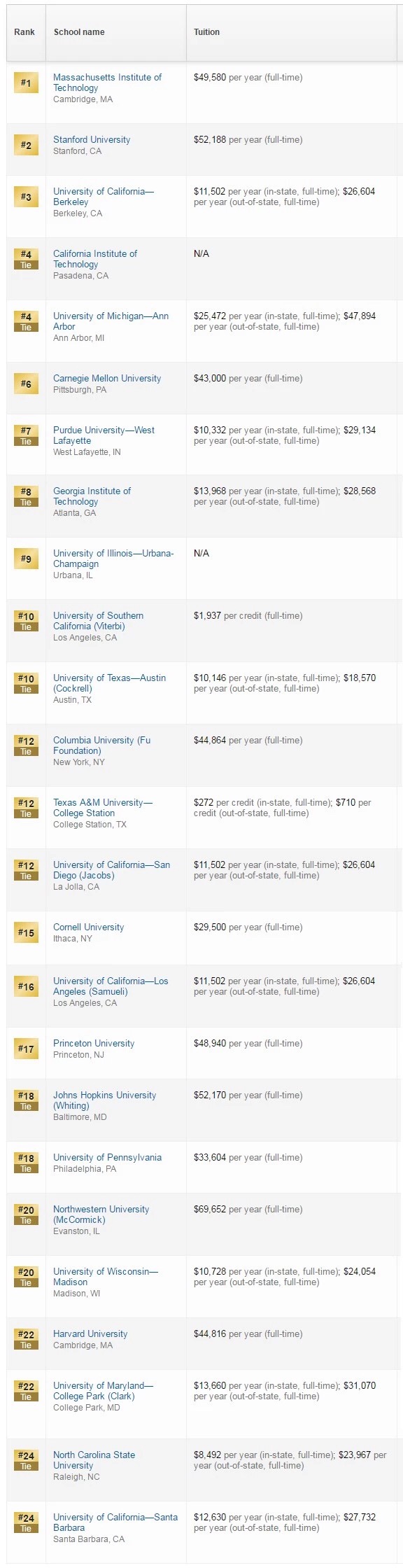Click the #2 gold rank badge

pyautogui.click(x=26, y=145)
